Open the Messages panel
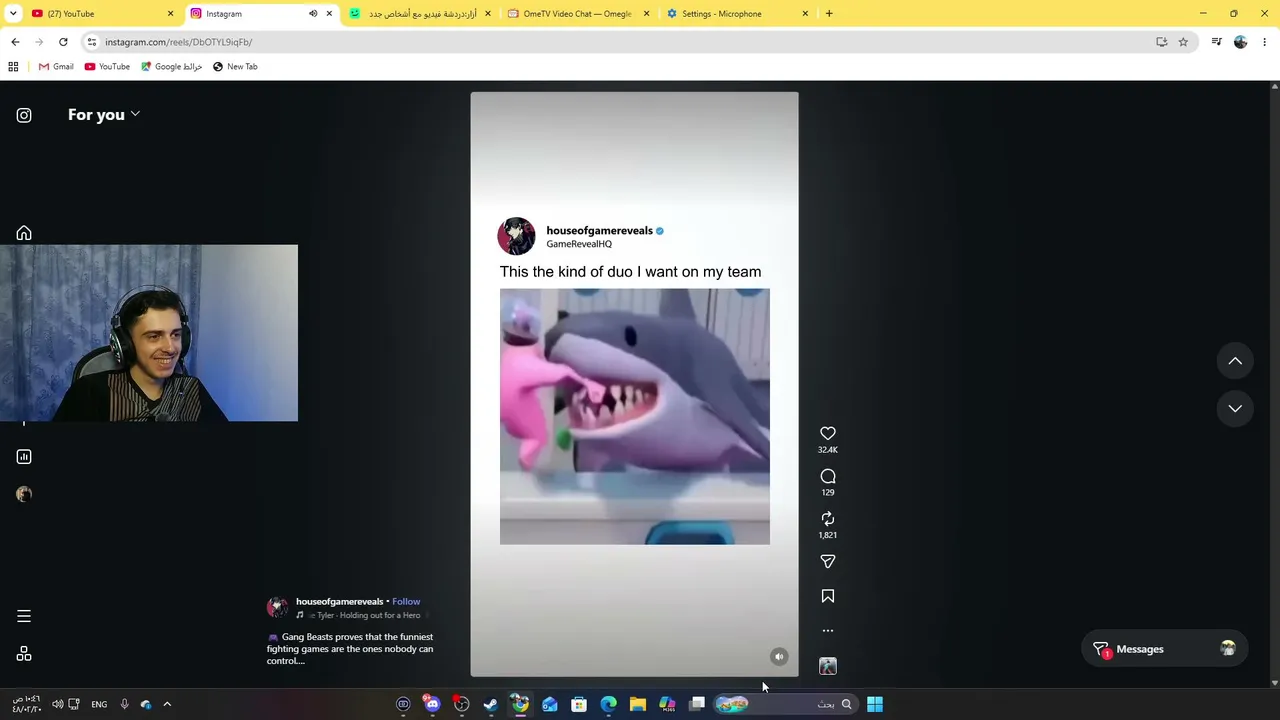1280x720 pixels. pos(1164,649)
